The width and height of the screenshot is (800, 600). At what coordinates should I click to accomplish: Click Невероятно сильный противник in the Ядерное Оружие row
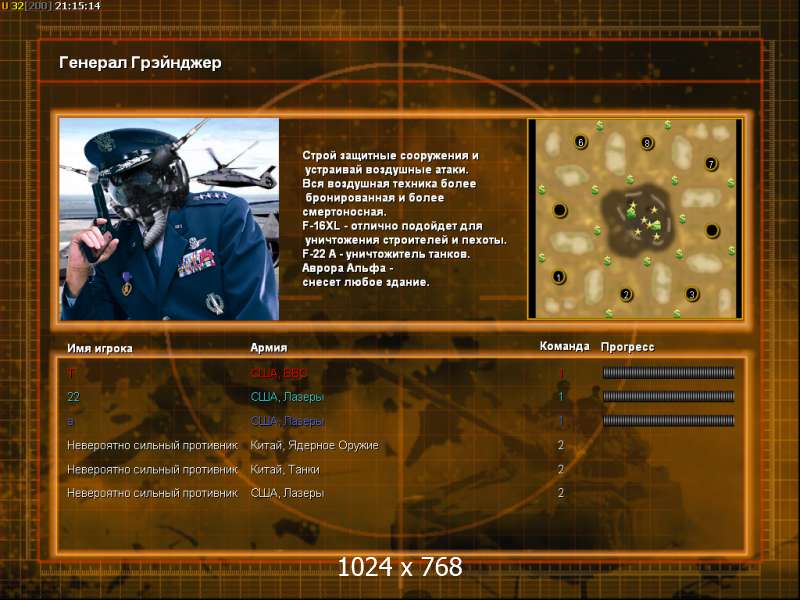click(153, 445)
